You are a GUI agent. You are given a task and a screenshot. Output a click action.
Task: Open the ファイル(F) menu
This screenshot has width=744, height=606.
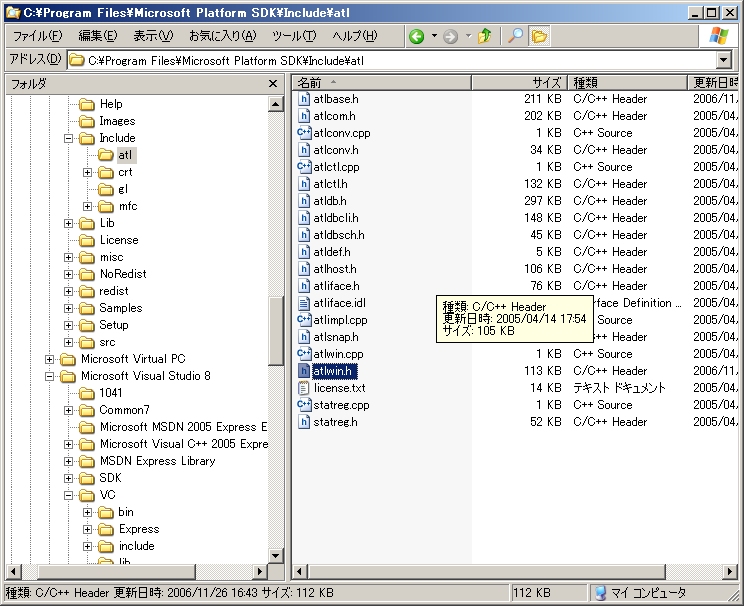[37, 36]
